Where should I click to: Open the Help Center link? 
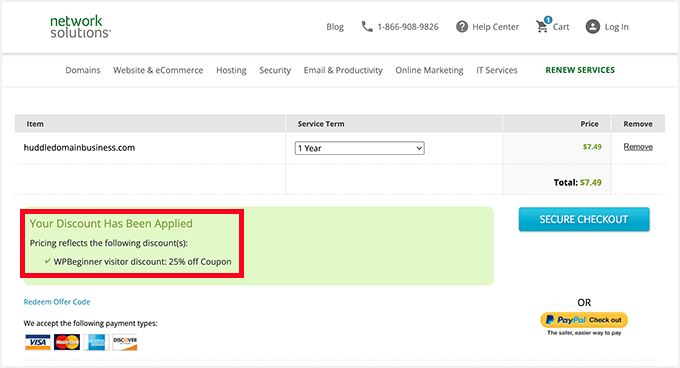tap(495, 27)
